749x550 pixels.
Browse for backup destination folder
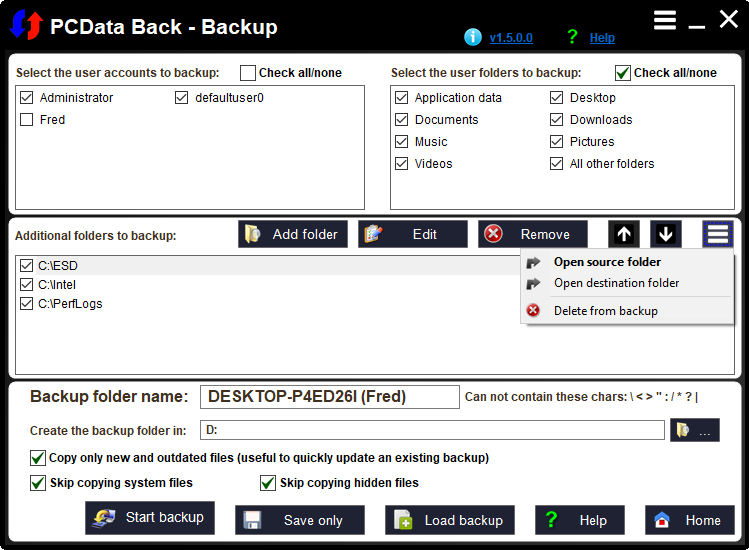coord(695,431)
